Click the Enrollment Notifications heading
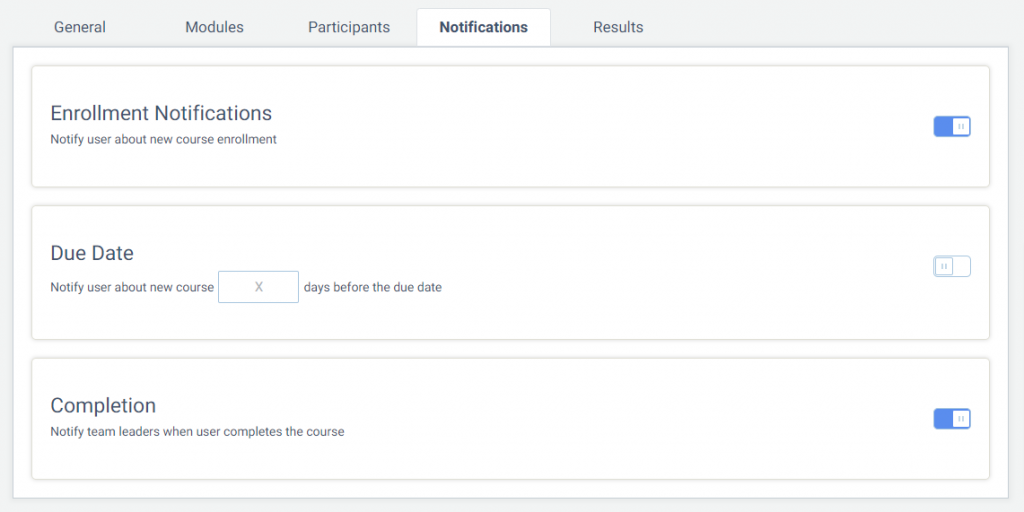 (161, 113)
